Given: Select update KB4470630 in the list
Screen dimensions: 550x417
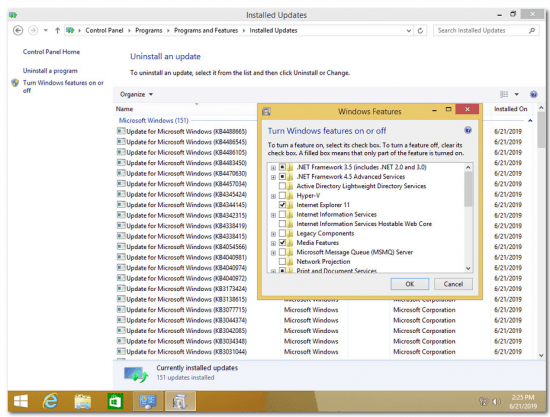Looking at the screenshot, I should [186, 174].
